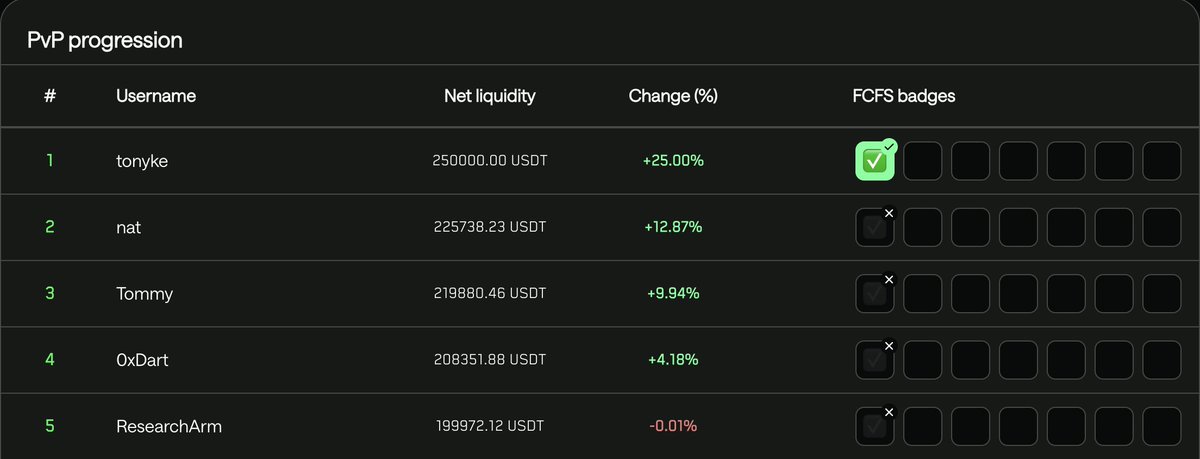Click Tommy's crossed-out first badge
This screenshot has height=459, width=1200.
[875, 294]
